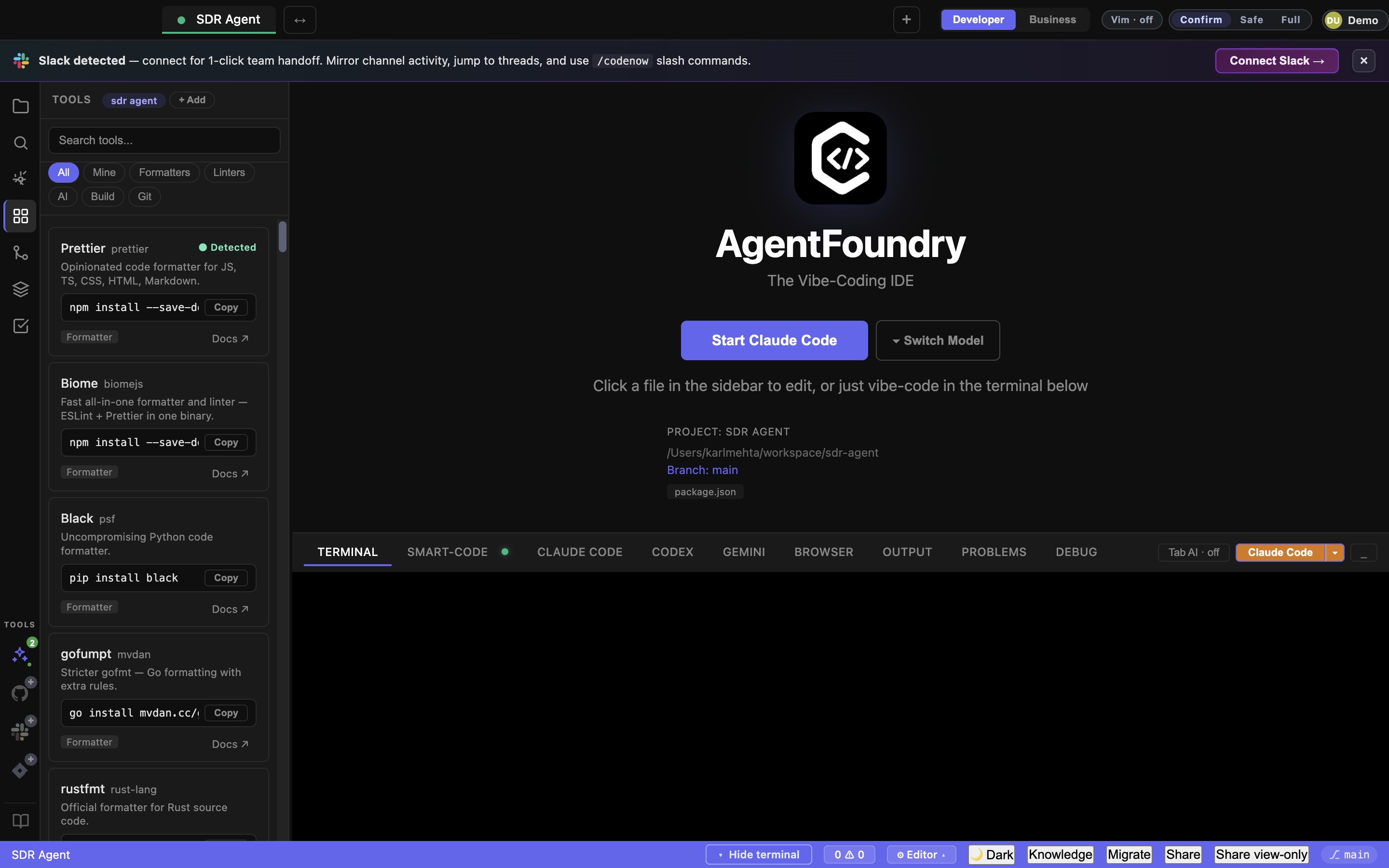Toggle Vim mode on

pyautogui.click(x=1131, y=19)
